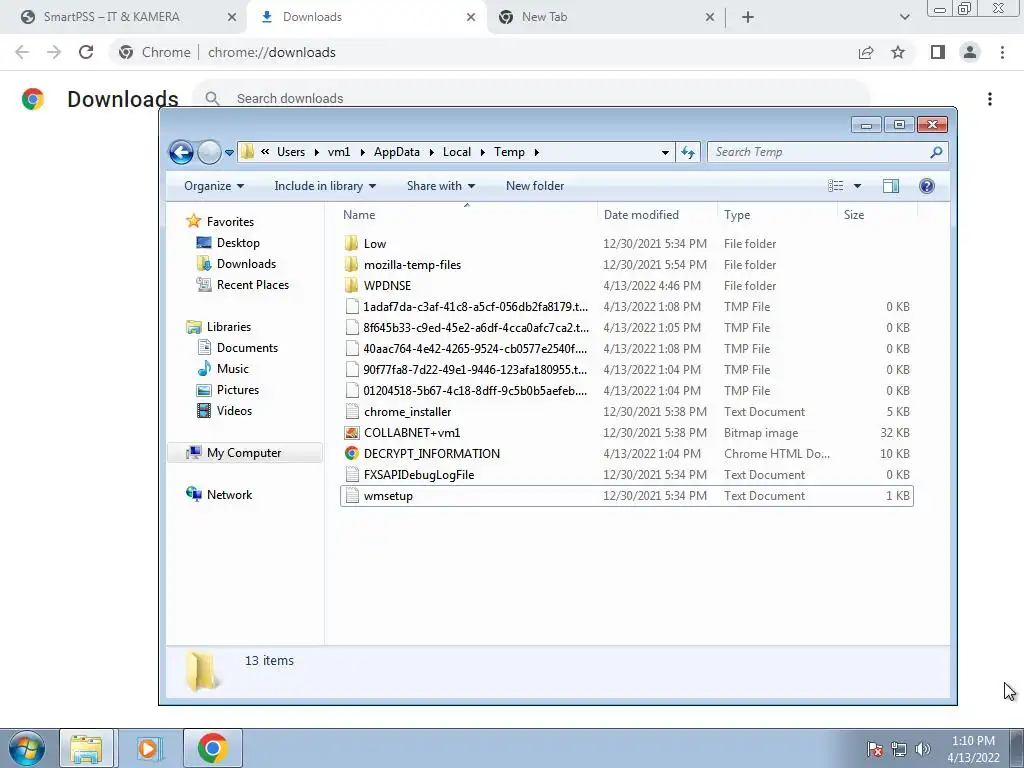This screenshot has width=1024, height=768.
Task: Click the New folder button
Action: click(535, 186)
